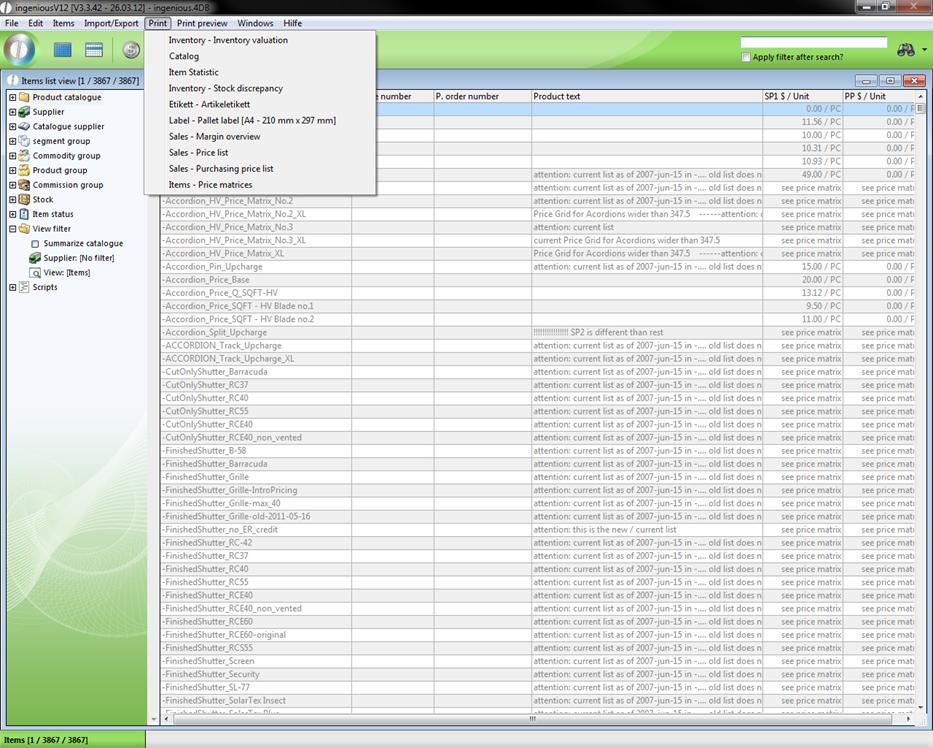The image size is (933, 748).
Task: Expand the Product catalogue tree node
Action: point(12,98)
